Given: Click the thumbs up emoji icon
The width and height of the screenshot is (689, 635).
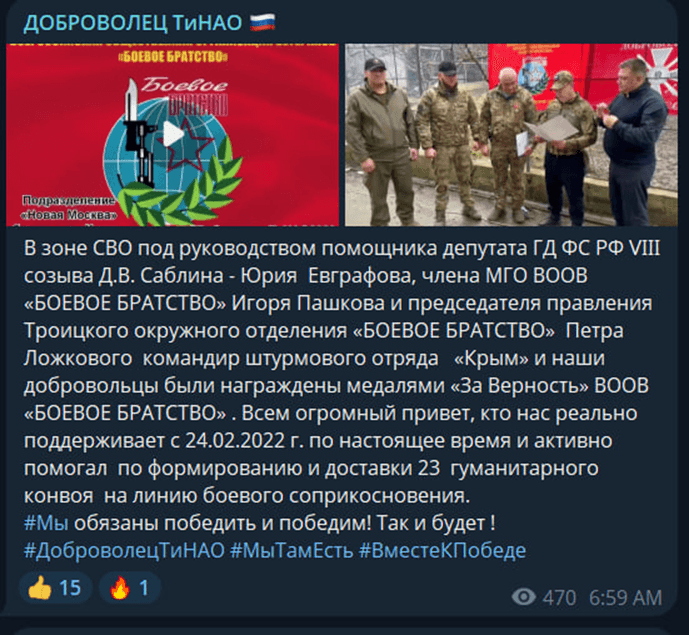Looking at the screenshot, I should 40,588.
